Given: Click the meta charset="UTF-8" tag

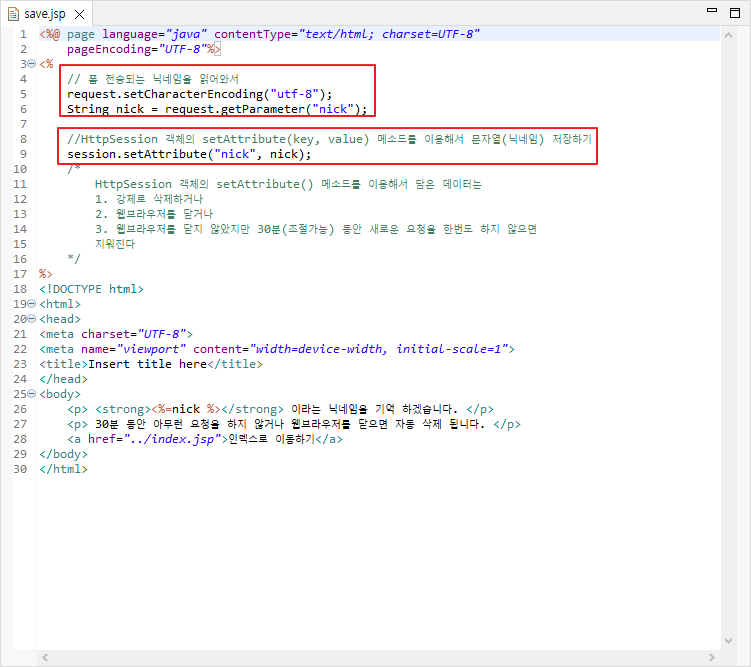Looking at the screenshot, I should (116, 334).
